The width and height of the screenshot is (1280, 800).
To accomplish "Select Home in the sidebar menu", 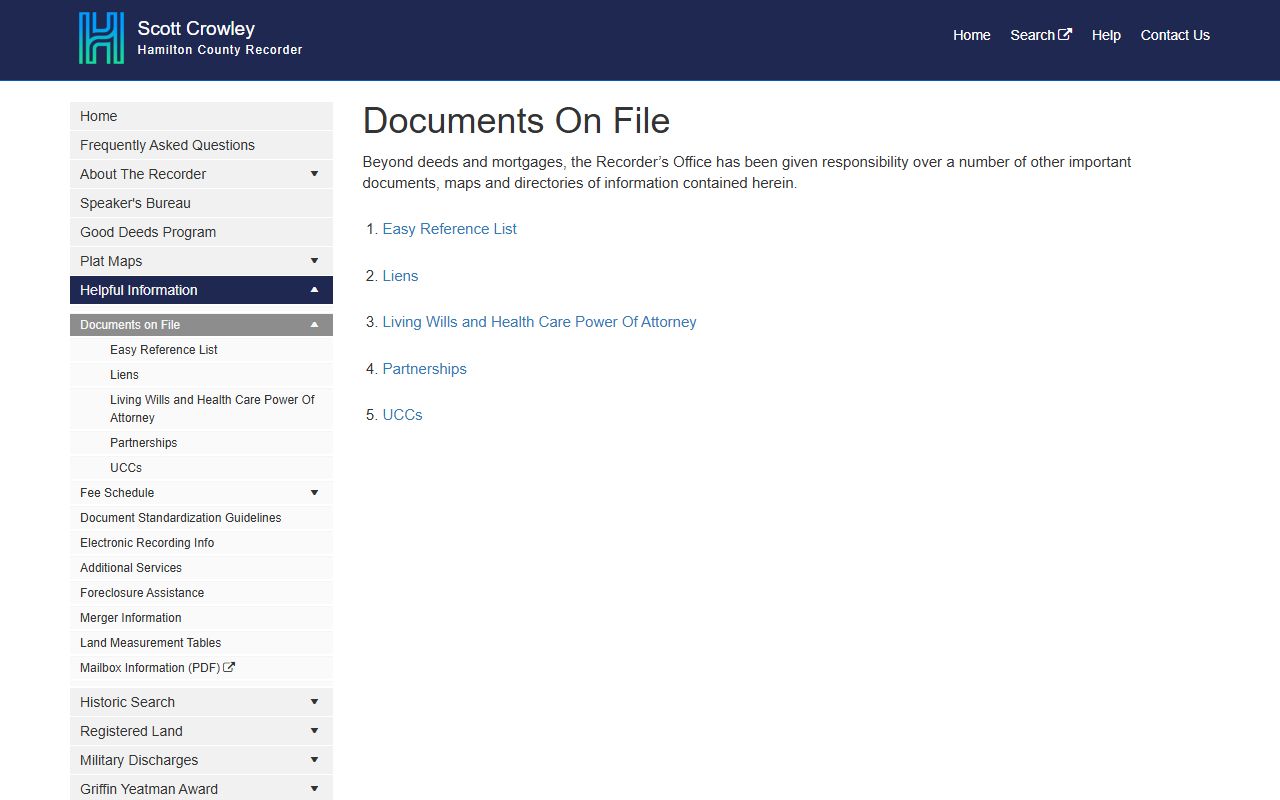I will click(x=201, y=116).
